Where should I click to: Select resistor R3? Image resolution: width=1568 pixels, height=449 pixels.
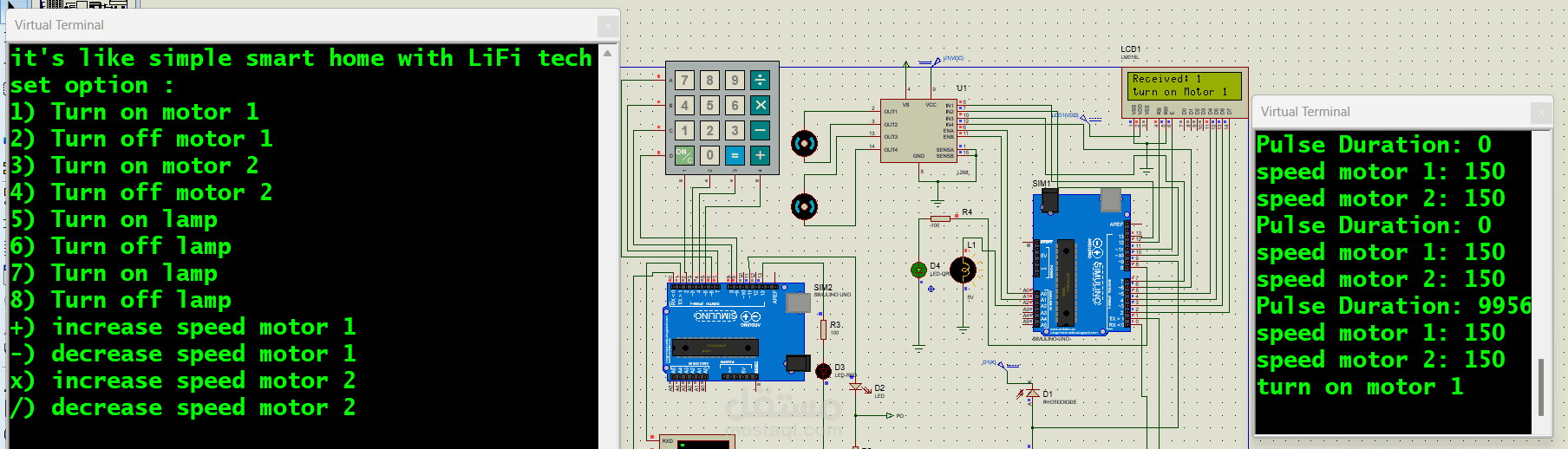(823, 329)
